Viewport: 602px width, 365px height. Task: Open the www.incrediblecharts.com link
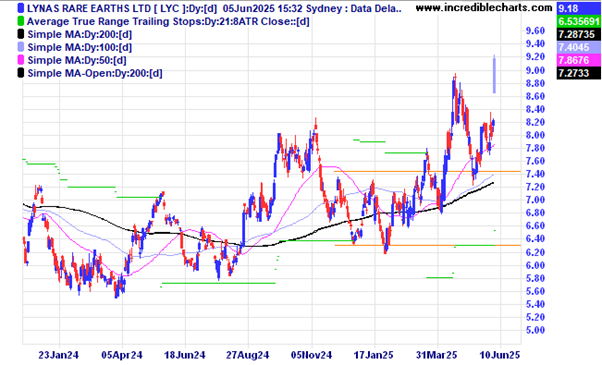pyautogui.click(x=484, y=8)
